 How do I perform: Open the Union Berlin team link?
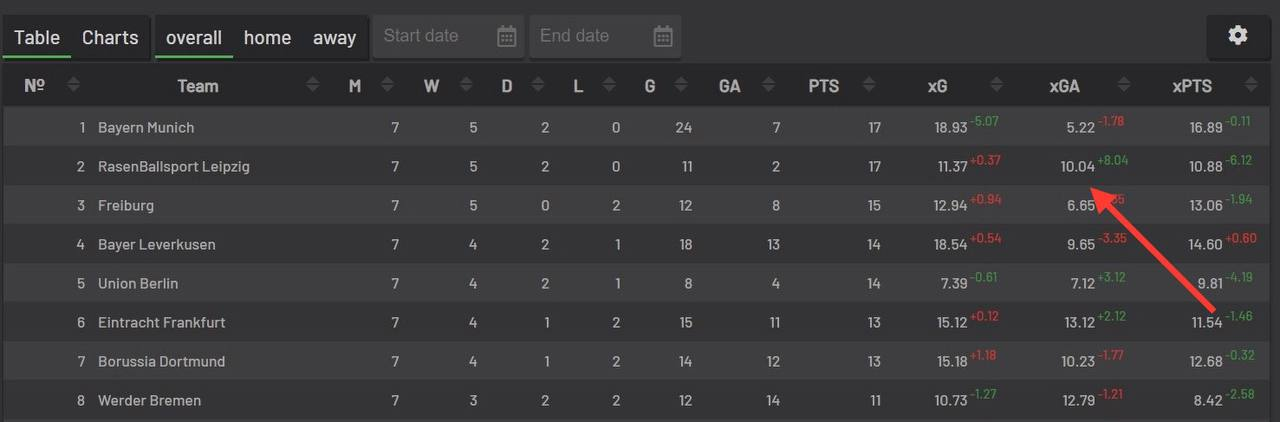(138, 284)
